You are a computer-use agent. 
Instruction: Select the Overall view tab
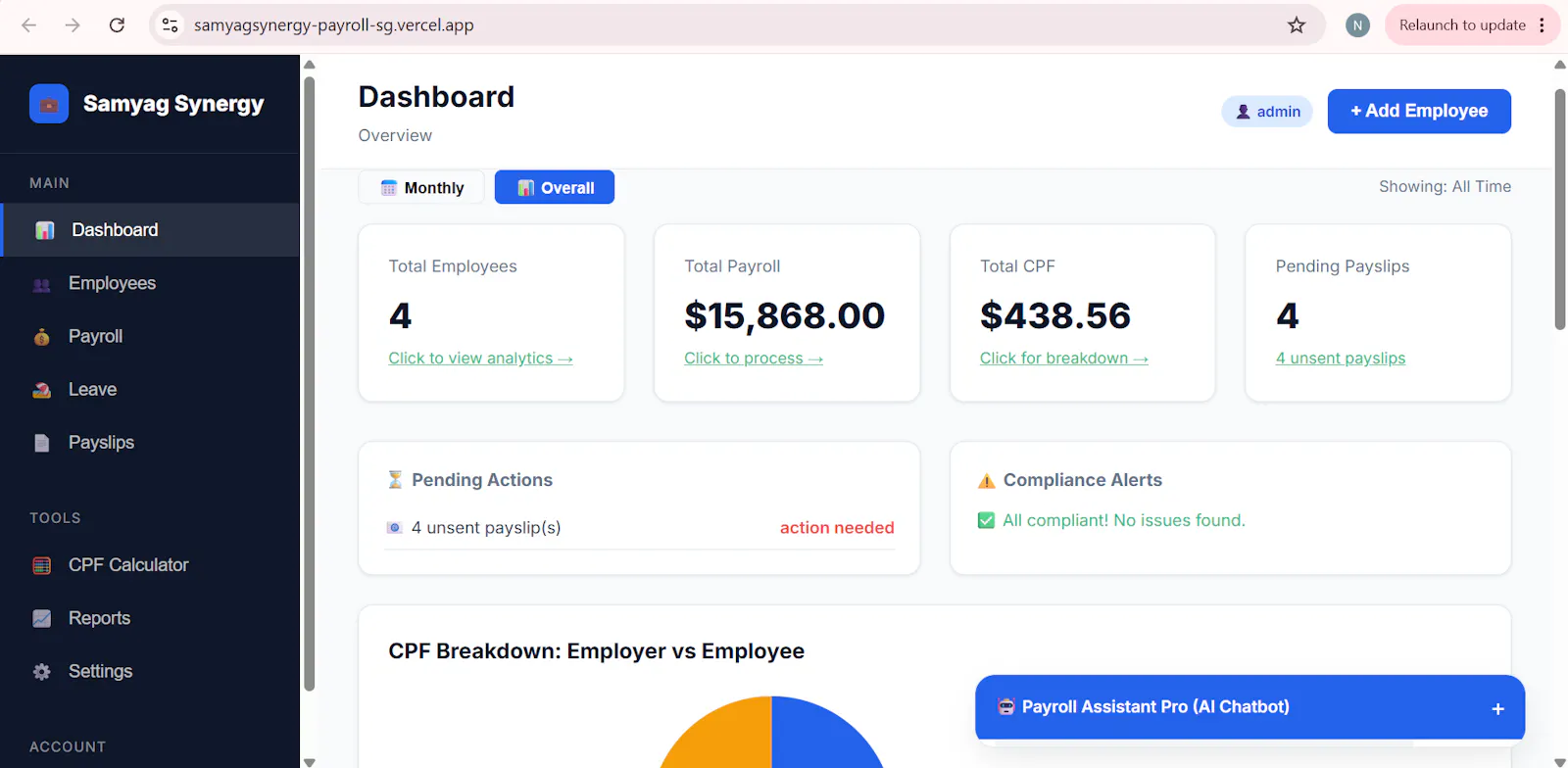click(555, 187)
